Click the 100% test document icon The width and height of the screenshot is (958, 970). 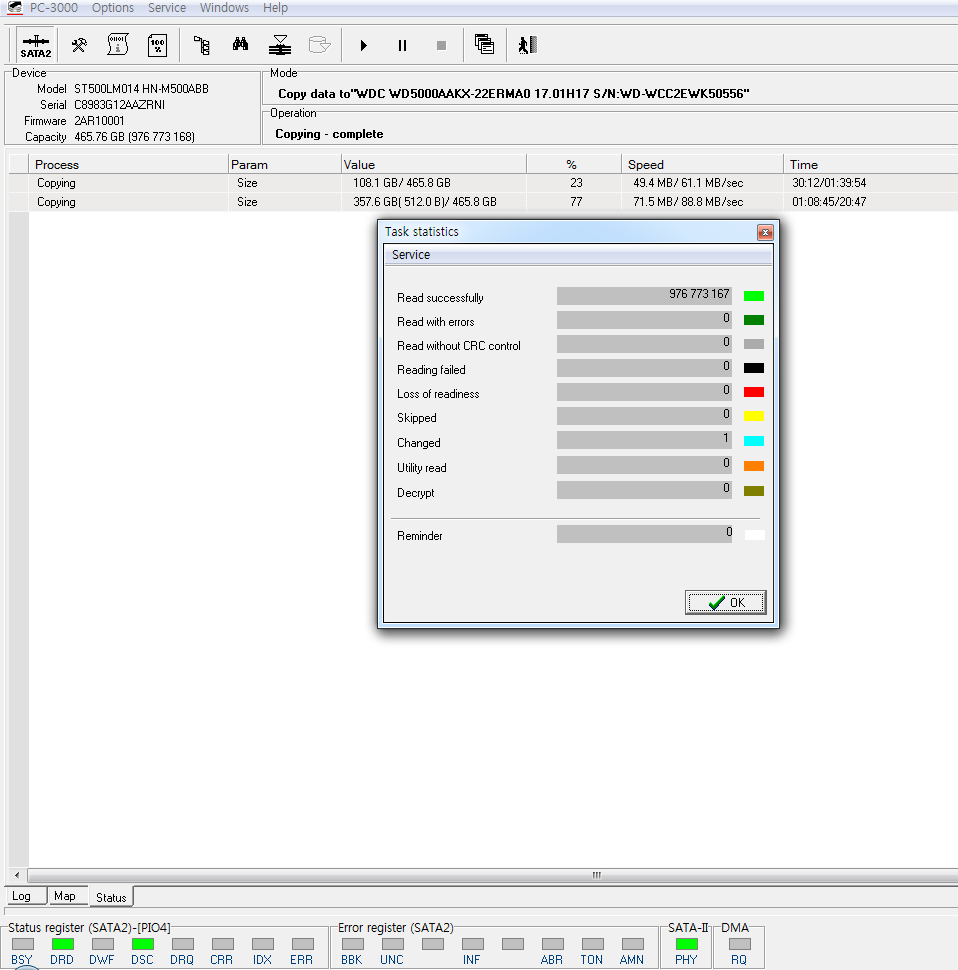(157, 45)
